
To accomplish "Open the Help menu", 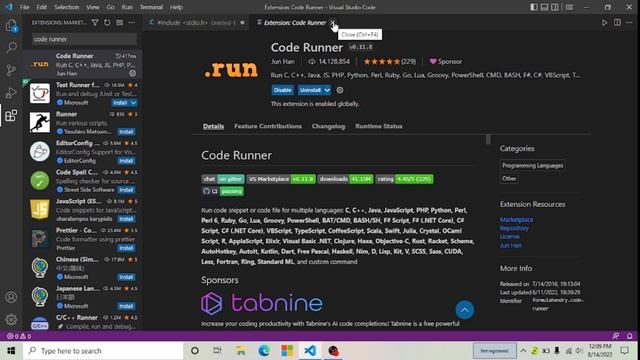I will 176,7.
